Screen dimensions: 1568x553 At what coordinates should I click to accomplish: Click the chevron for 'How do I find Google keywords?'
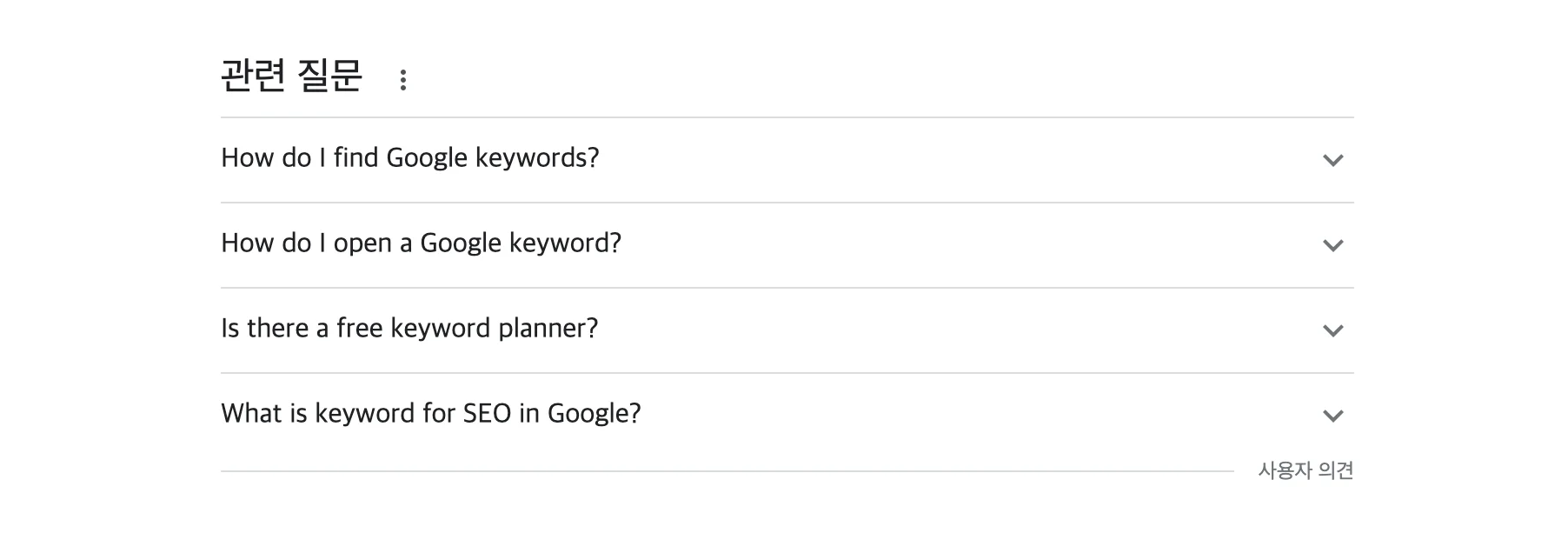click(x=1332, y=160)
